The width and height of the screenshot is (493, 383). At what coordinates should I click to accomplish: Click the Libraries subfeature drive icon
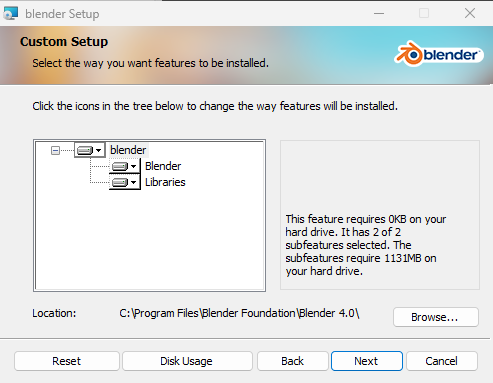tap(120, 182)
